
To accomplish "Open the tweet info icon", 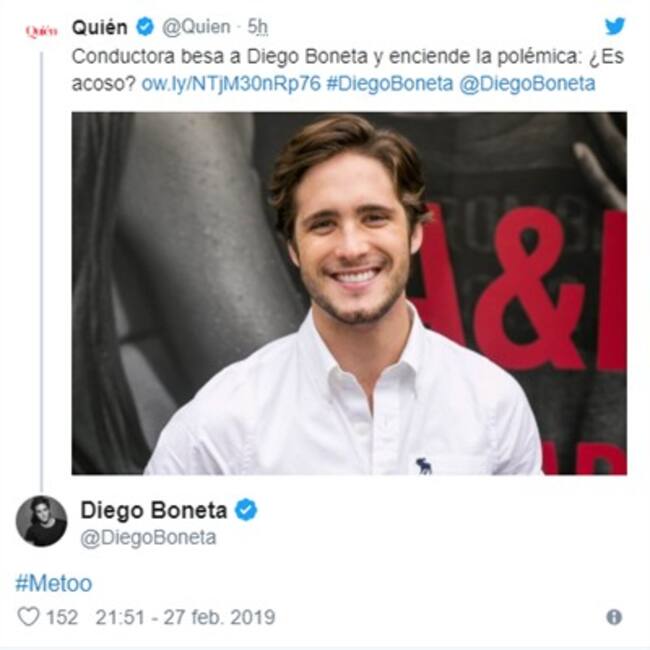I will pyautogui.click(x=614, y=617).
